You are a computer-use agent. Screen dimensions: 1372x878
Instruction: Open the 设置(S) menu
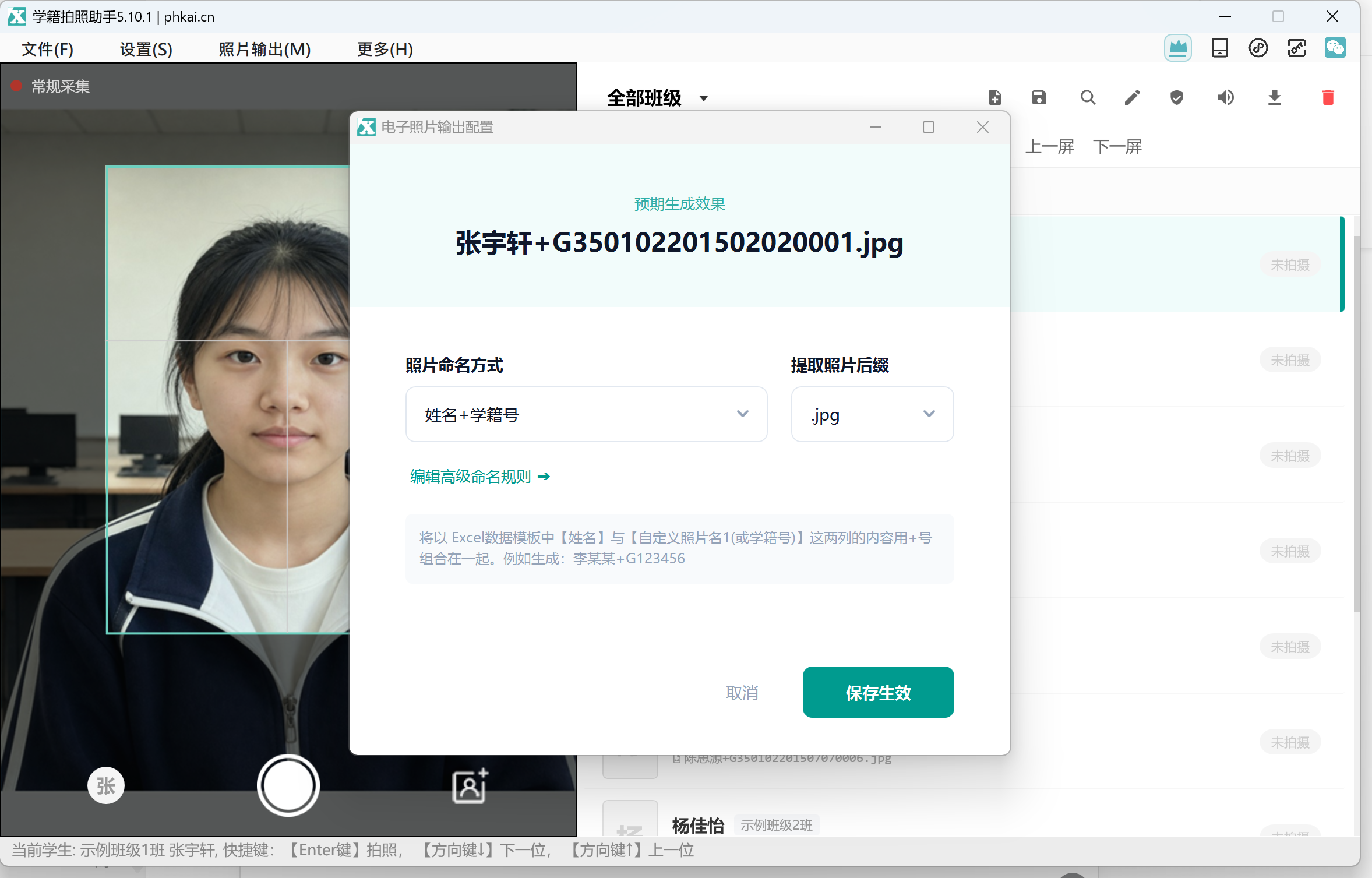[x=146, y=49]
